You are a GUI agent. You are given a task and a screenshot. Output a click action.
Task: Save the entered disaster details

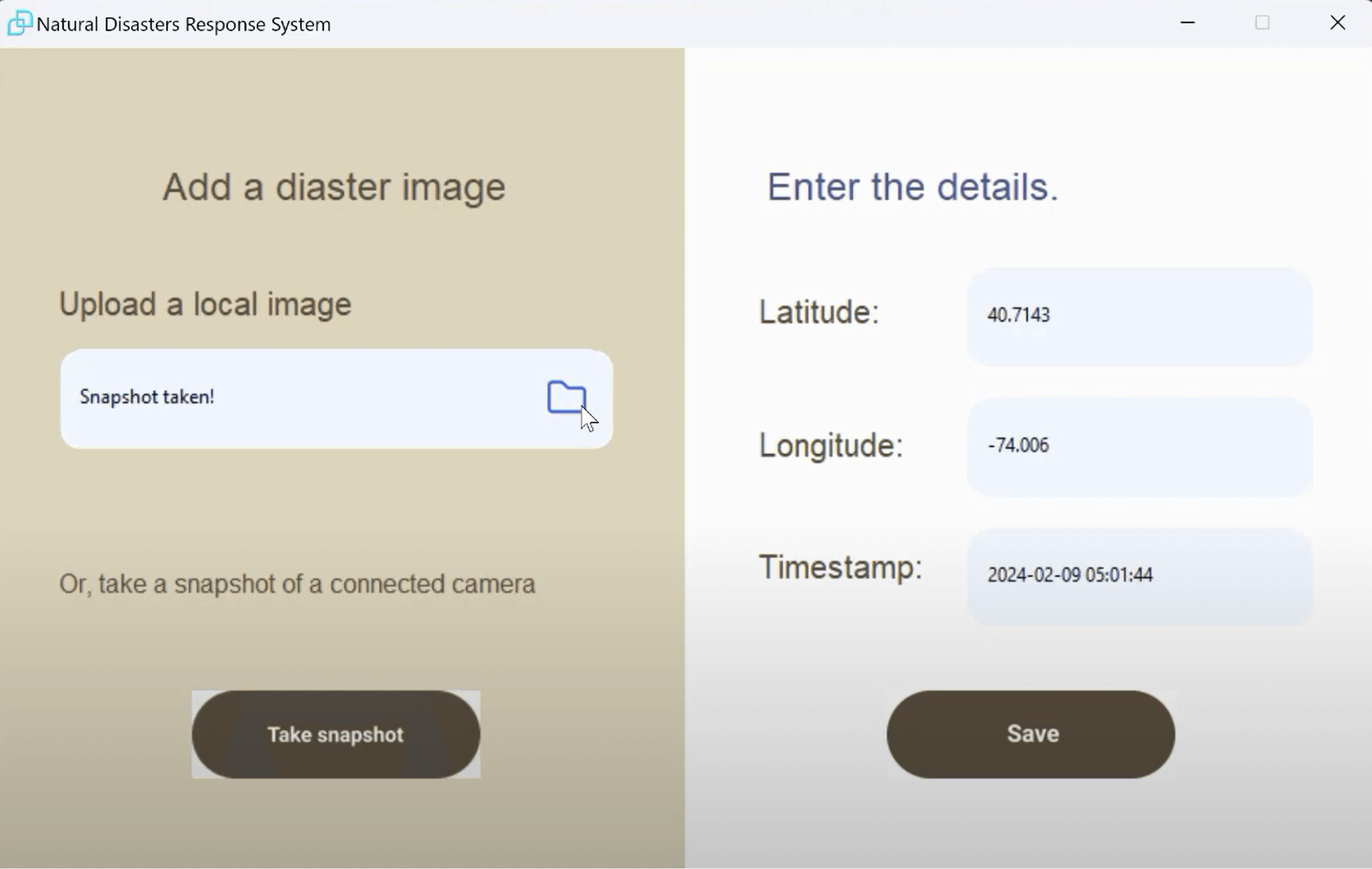pyautogui.click(x=1030, y=734)
